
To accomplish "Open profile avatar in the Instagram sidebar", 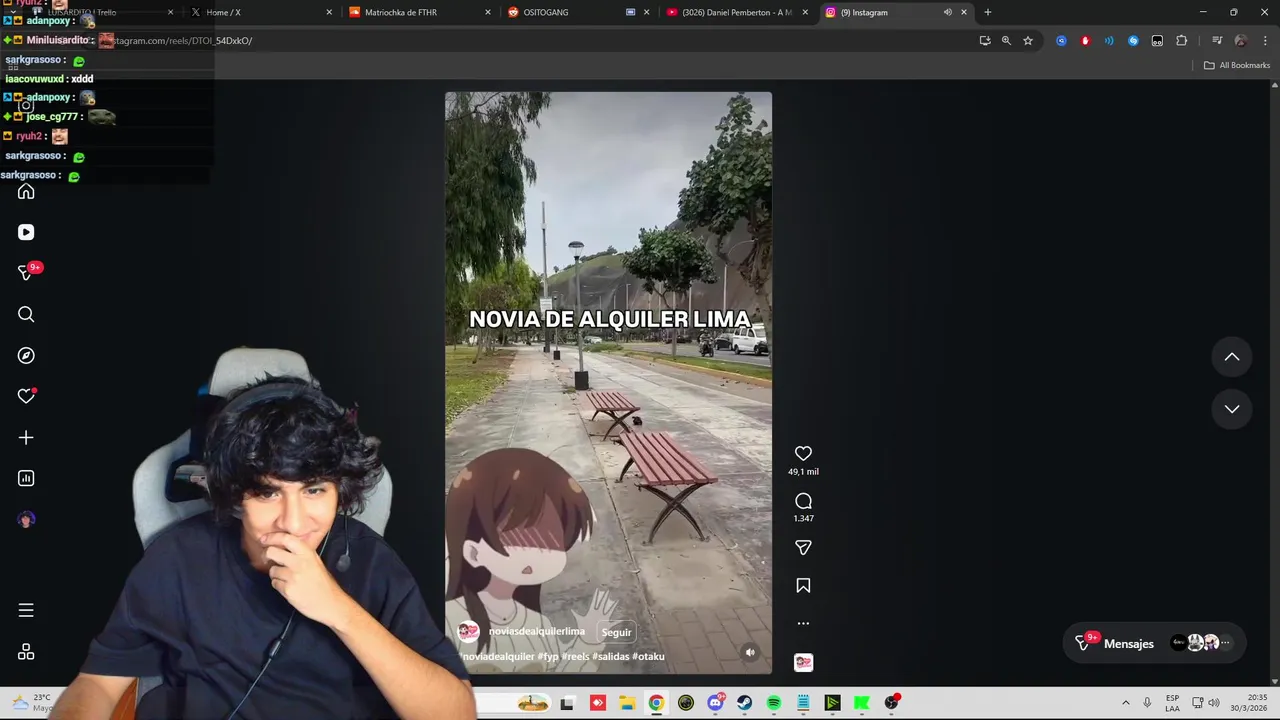I will coord(26,519).
